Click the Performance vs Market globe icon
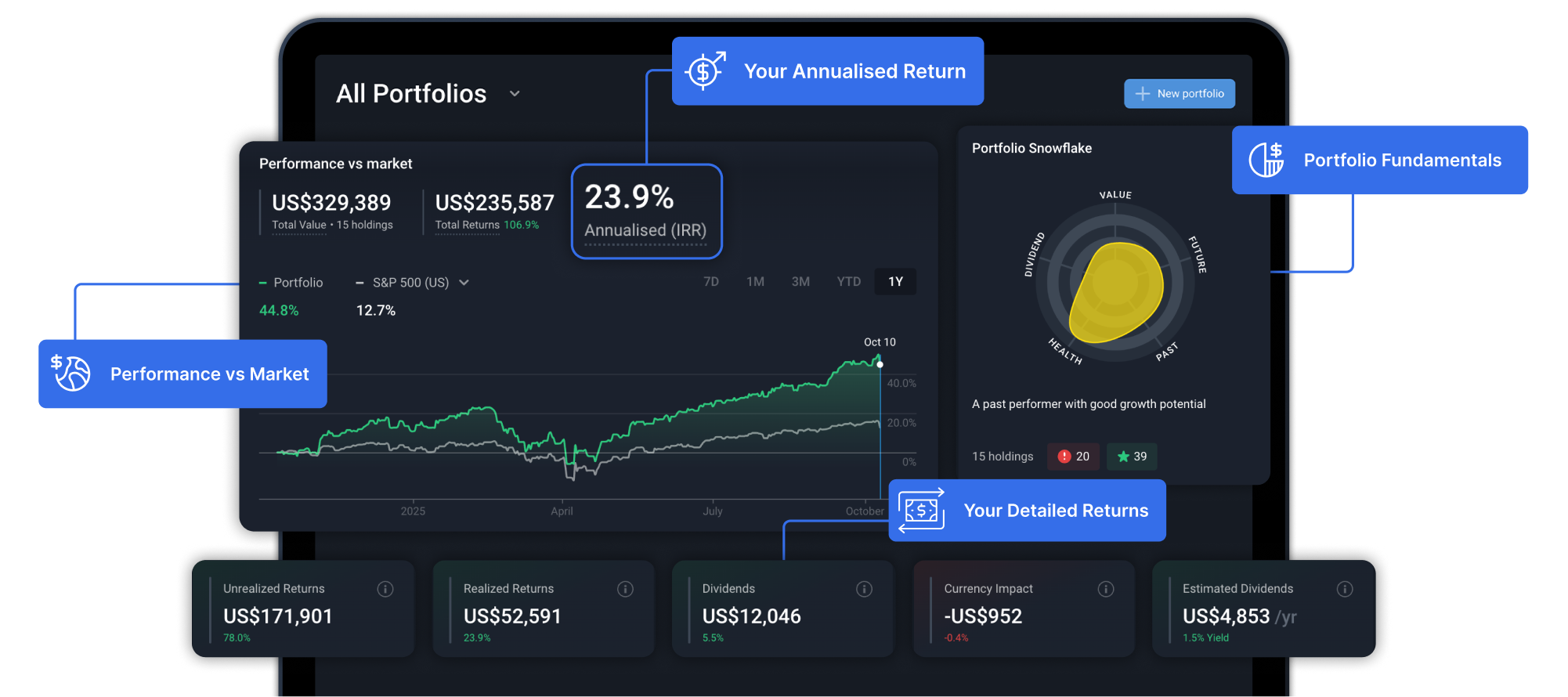1568x697 pixels. click(71, 374)
